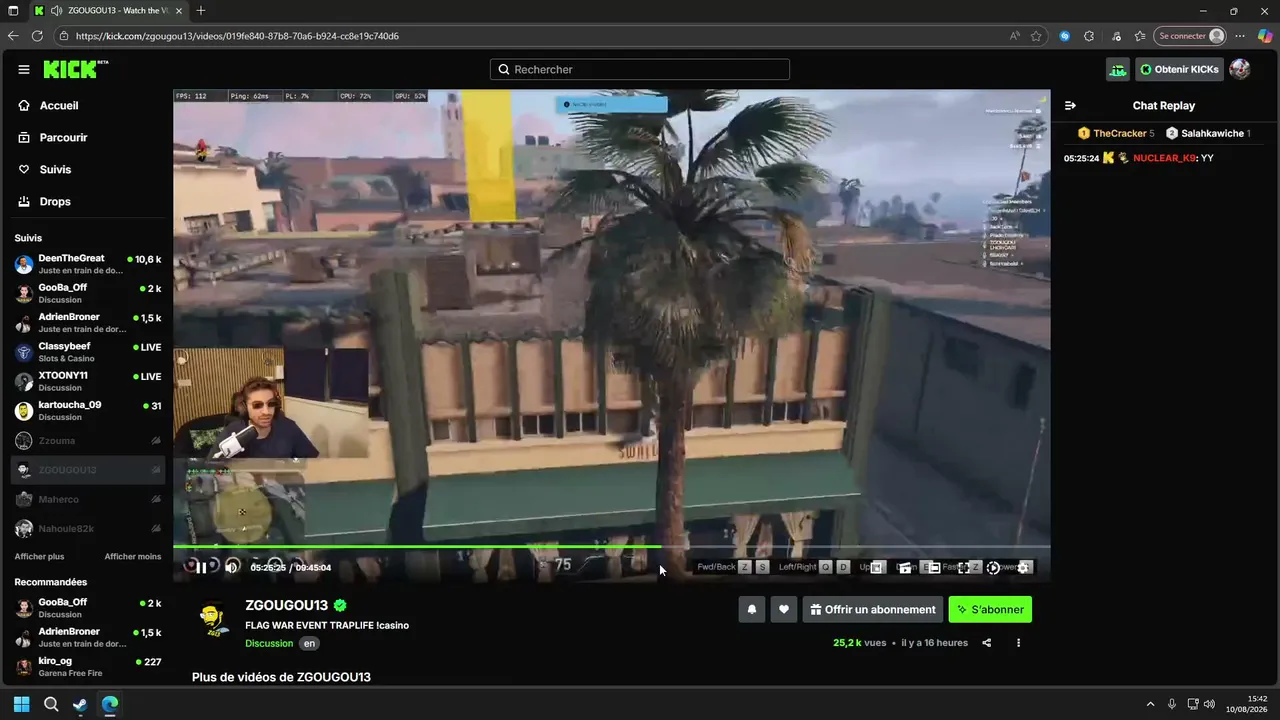Click Obtenir KICKs button
This screenshot has width=1280, height=720.
[1179, 69]
